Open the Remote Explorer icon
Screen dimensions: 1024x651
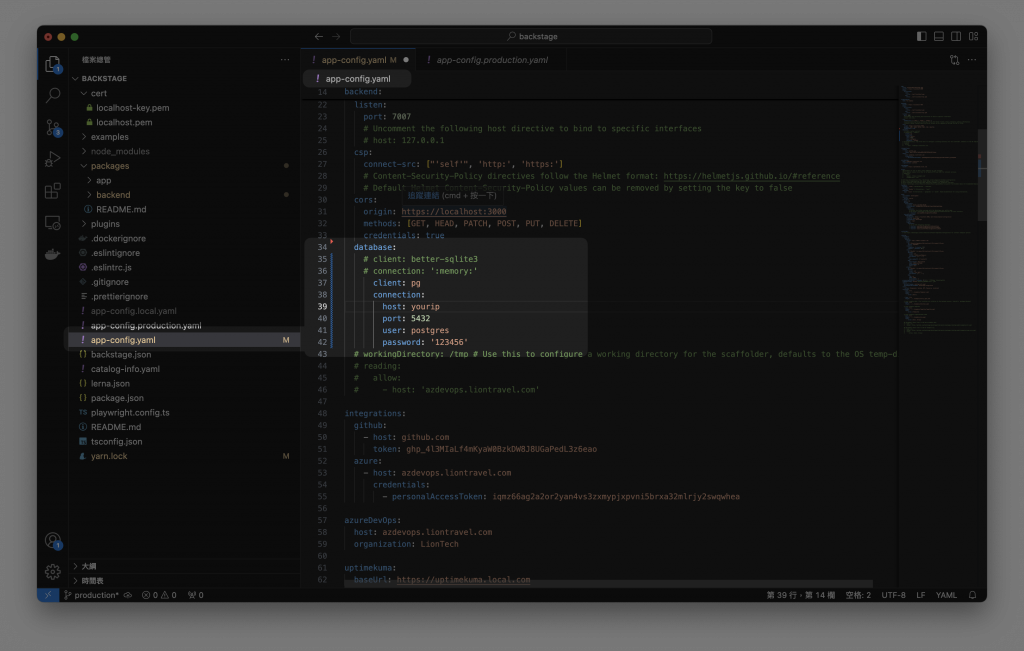click(x=53, y=223)
